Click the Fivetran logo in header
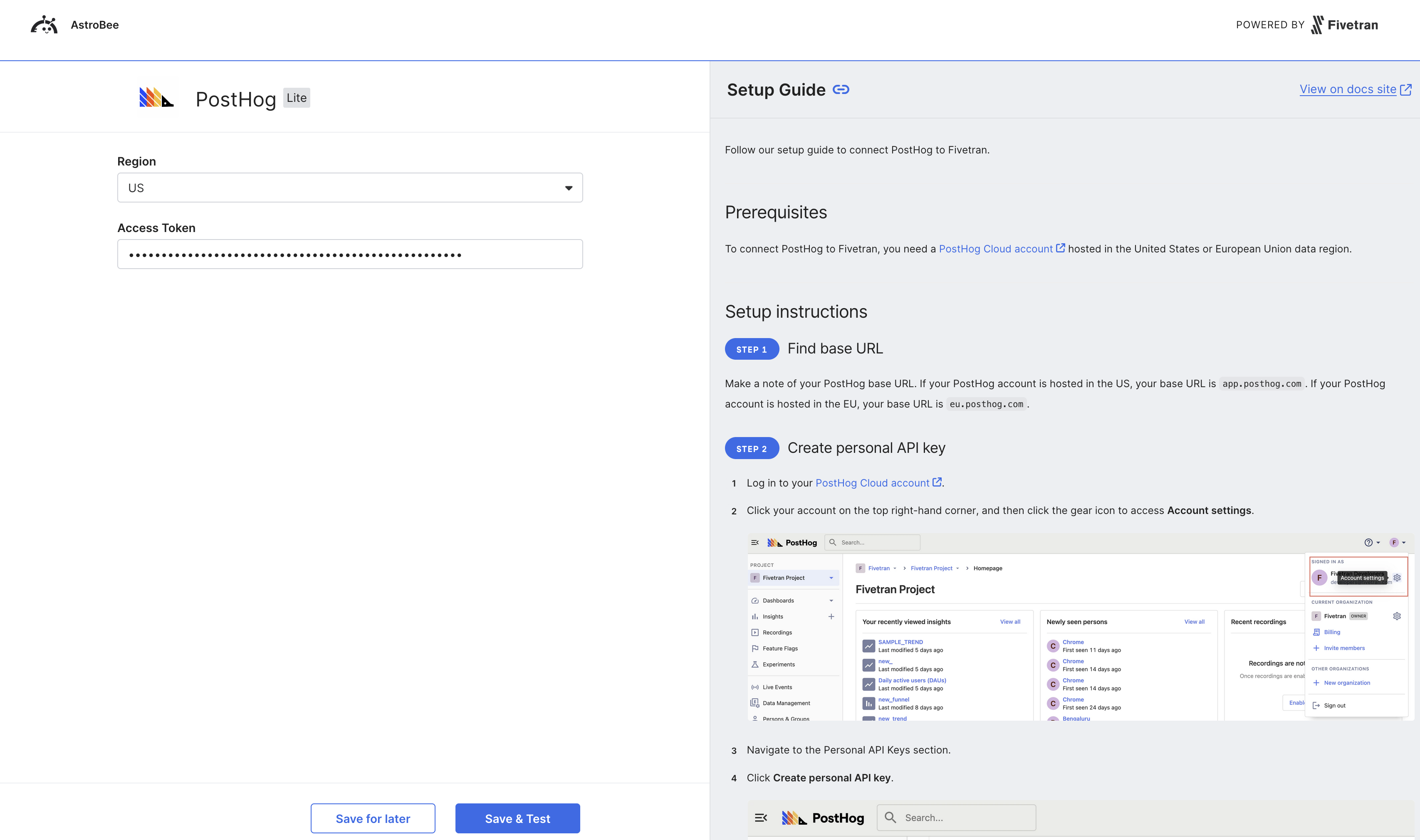1420x840 pixels. (x=1344, y=25)
